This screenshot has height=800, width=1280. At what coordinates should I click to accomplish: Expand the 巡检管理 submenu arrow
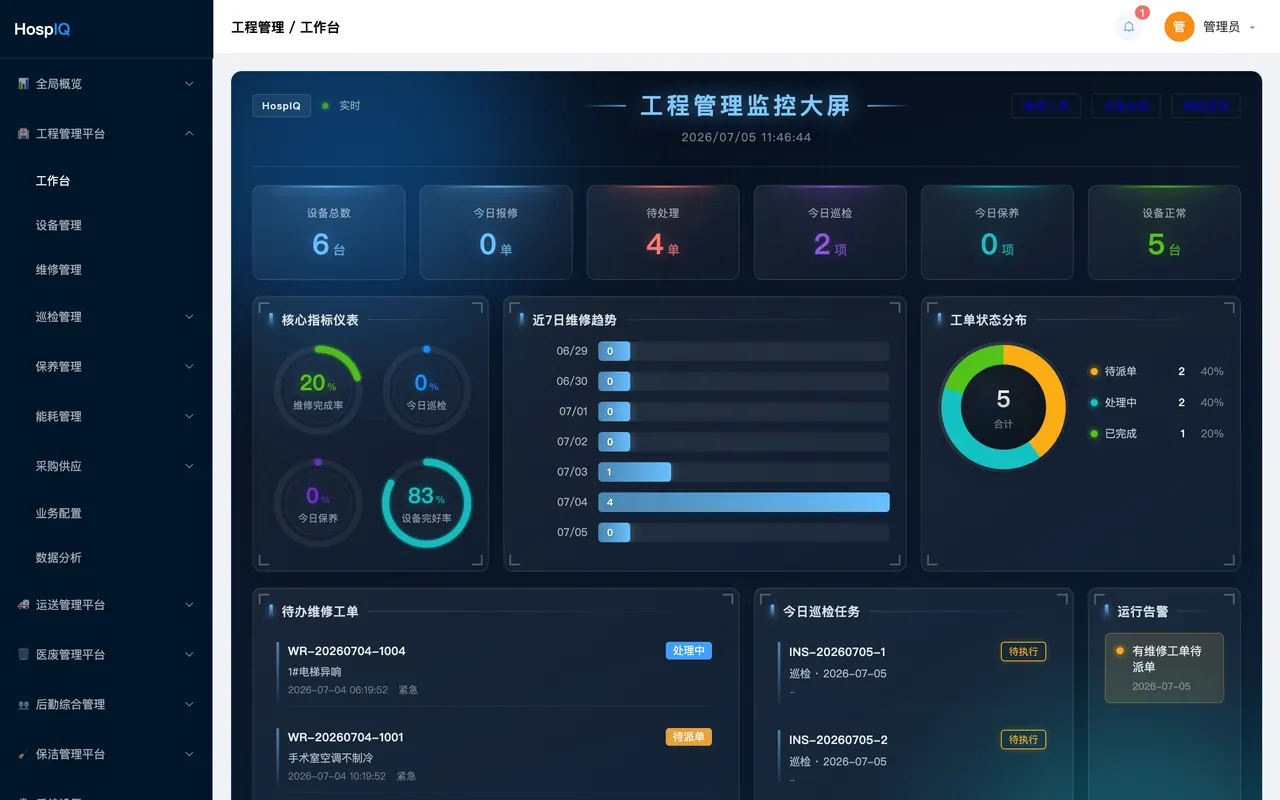click(x=190, y=317)
